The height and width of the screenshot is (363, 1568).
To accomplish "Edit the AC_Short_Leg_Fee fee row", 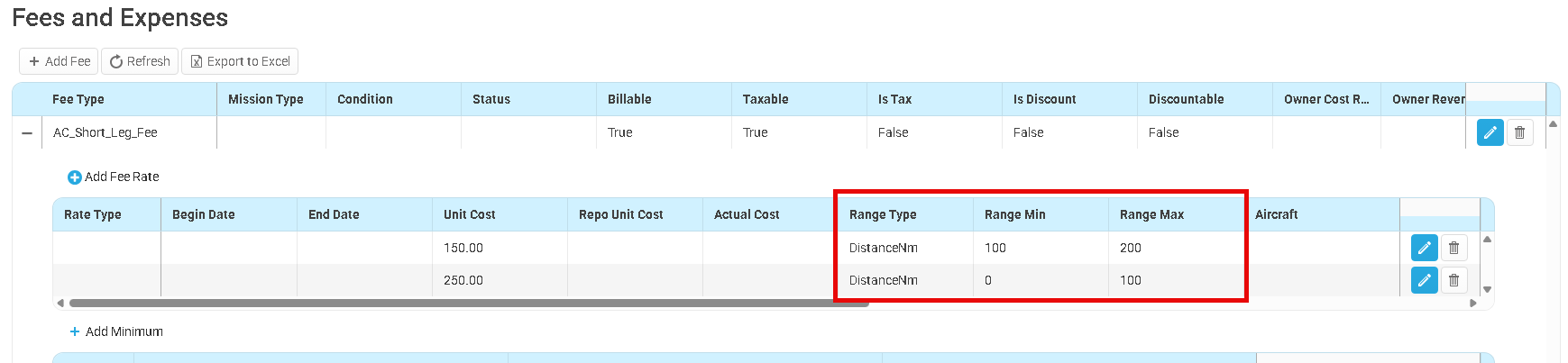I will (x=1490, y=132).
